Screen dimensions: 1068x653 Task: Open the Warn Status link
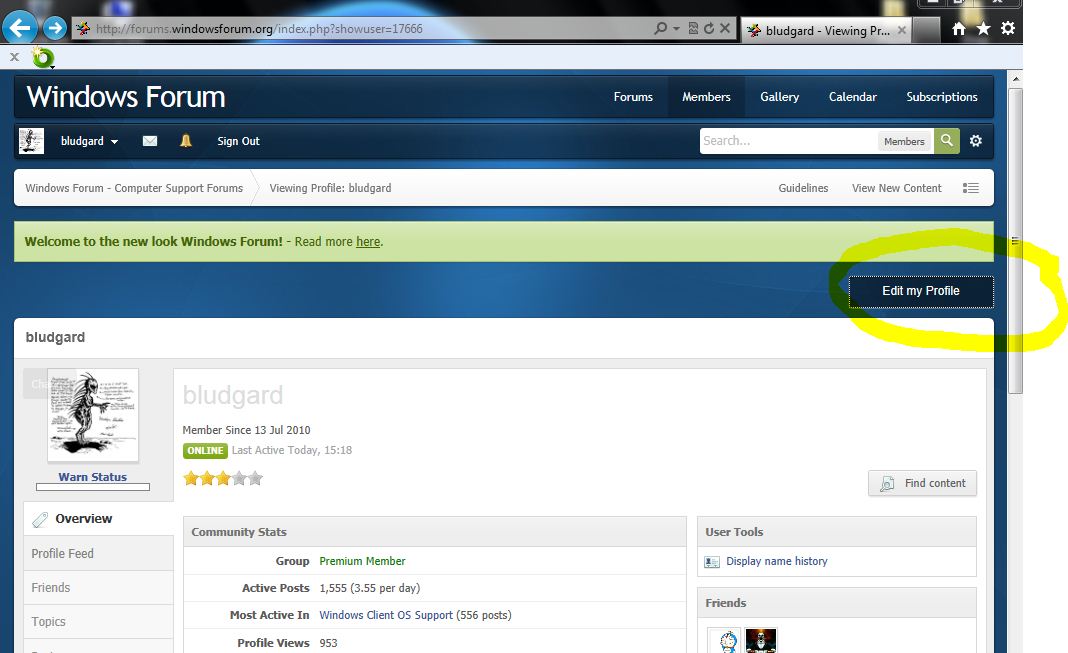(x=93, y=477)
